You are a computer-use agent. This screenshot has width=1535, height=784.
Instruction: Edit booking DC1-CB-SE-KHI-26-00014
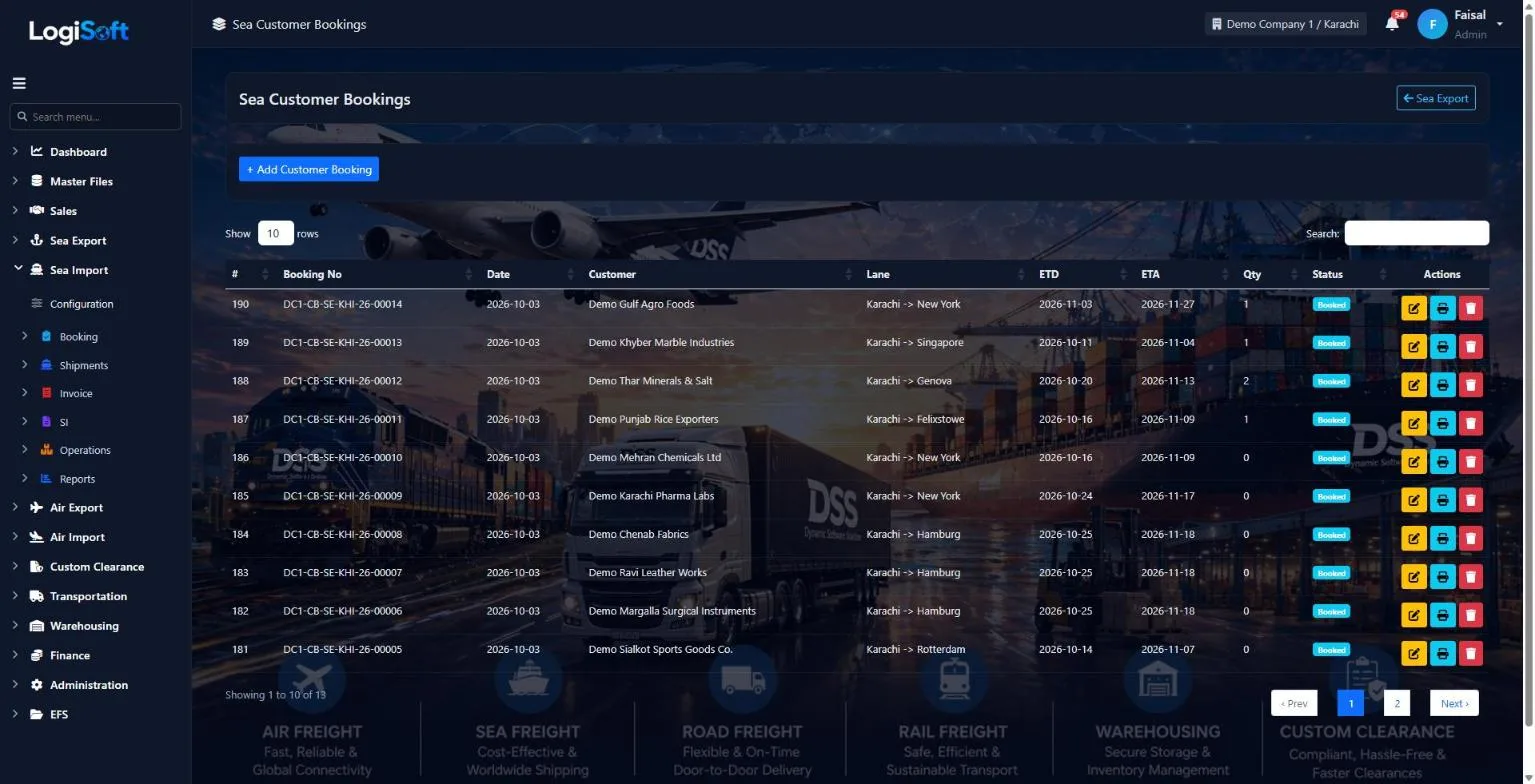pyautogui.click(x=1413, y=309)
